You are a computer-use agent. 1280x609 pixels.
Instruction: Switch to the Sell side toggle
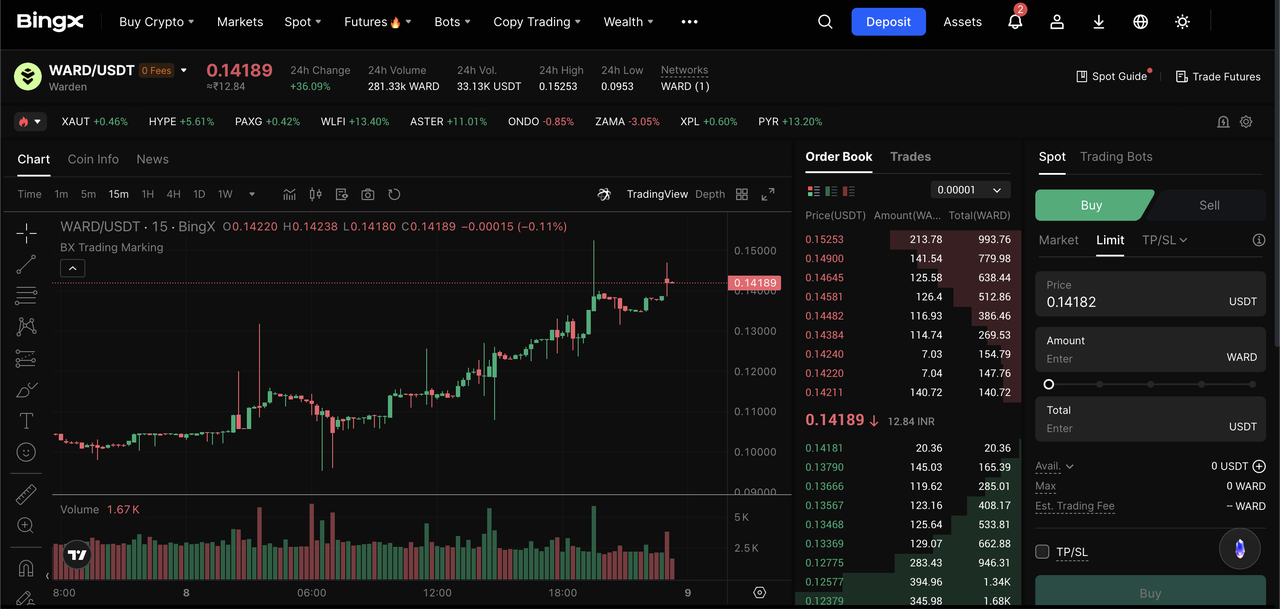[1209, 205]
